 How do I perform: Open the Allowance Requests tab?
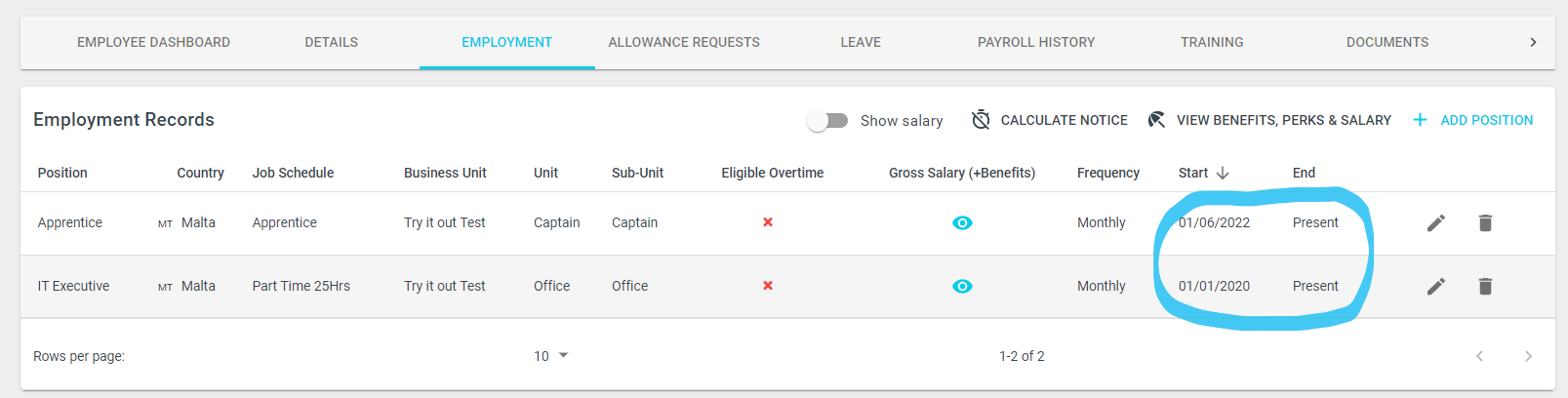(x=684, y=43)
